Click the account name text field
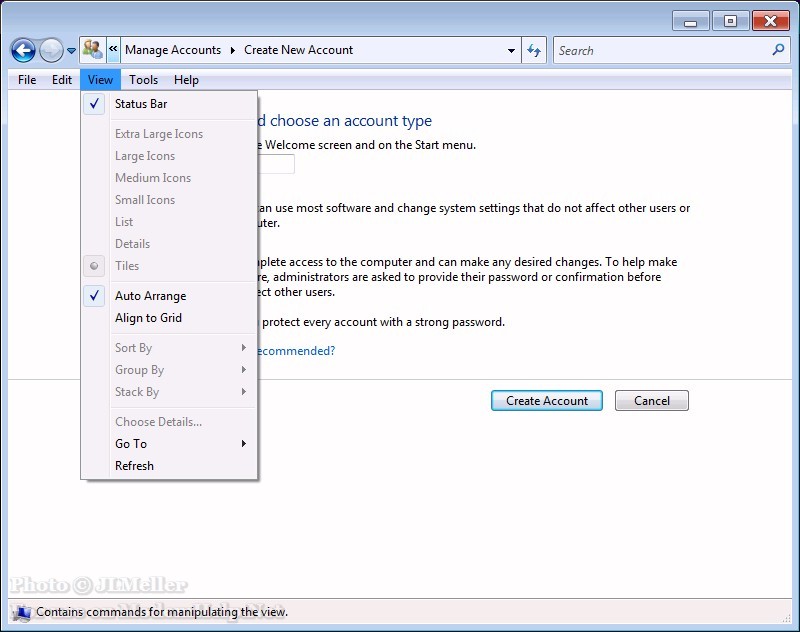The height and width of the screenshot is (632, 800). (276, 164)
